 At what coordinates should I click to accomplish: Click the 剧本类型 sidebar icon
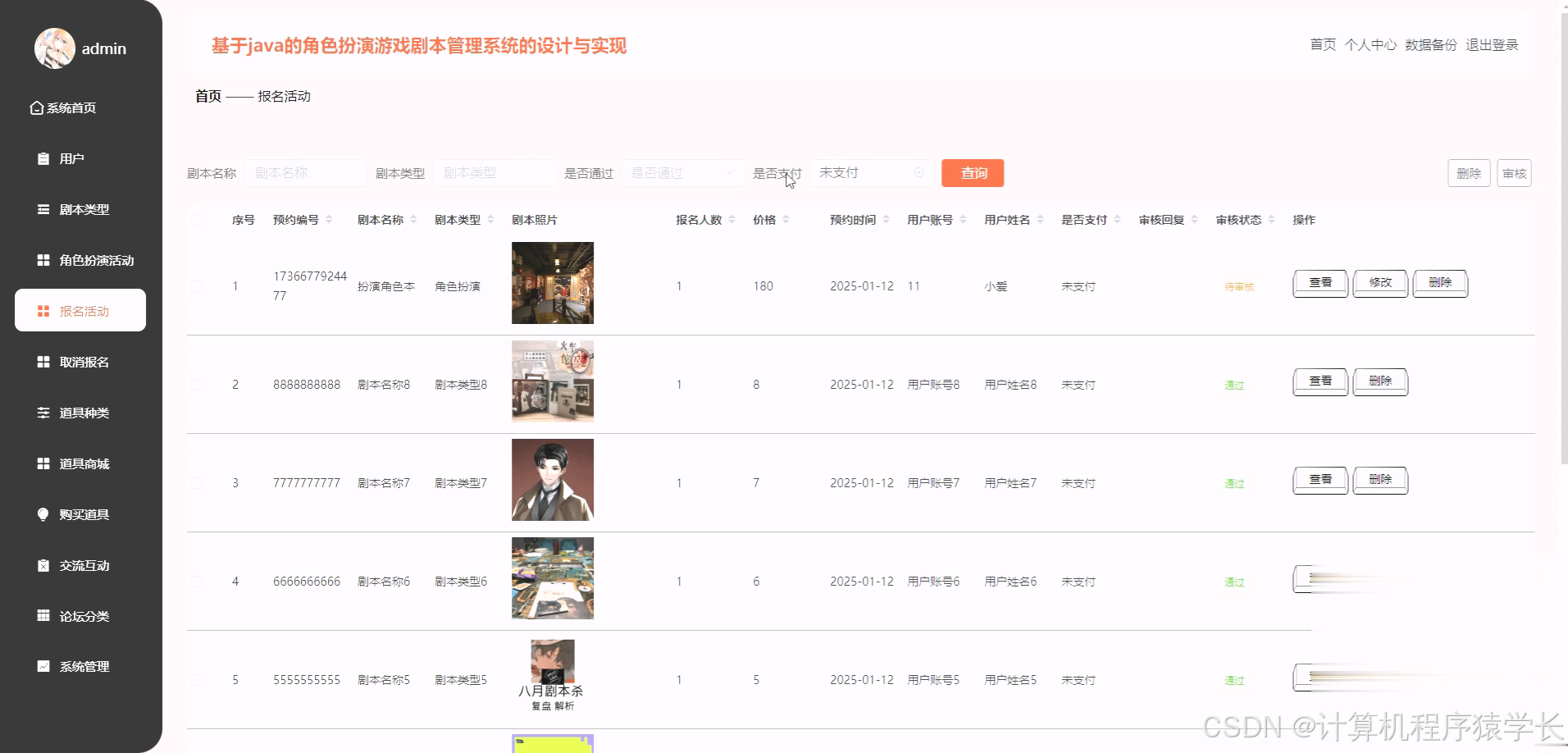click(43, 209)
